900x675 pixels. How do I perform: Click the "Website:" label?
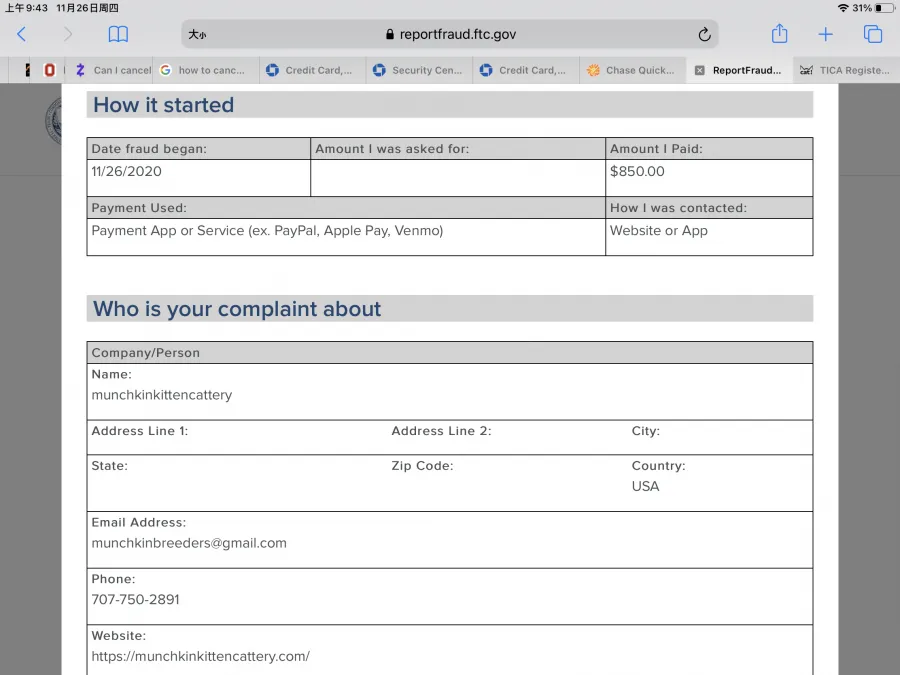(x=119, y=635)
